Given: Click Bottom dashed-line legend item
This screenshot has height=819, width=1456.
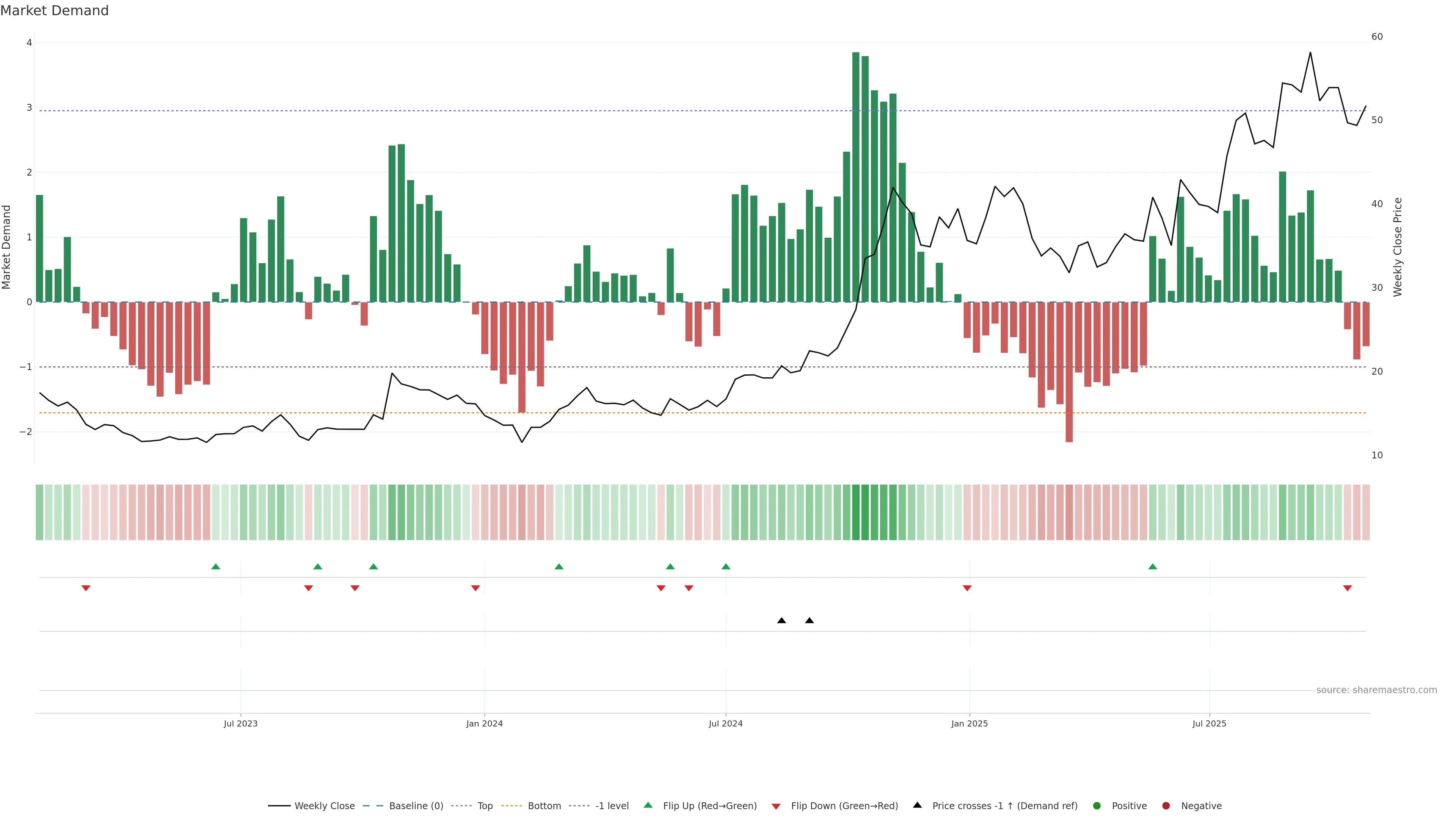Looking at the screenshot, I should (x=544, y=806).
